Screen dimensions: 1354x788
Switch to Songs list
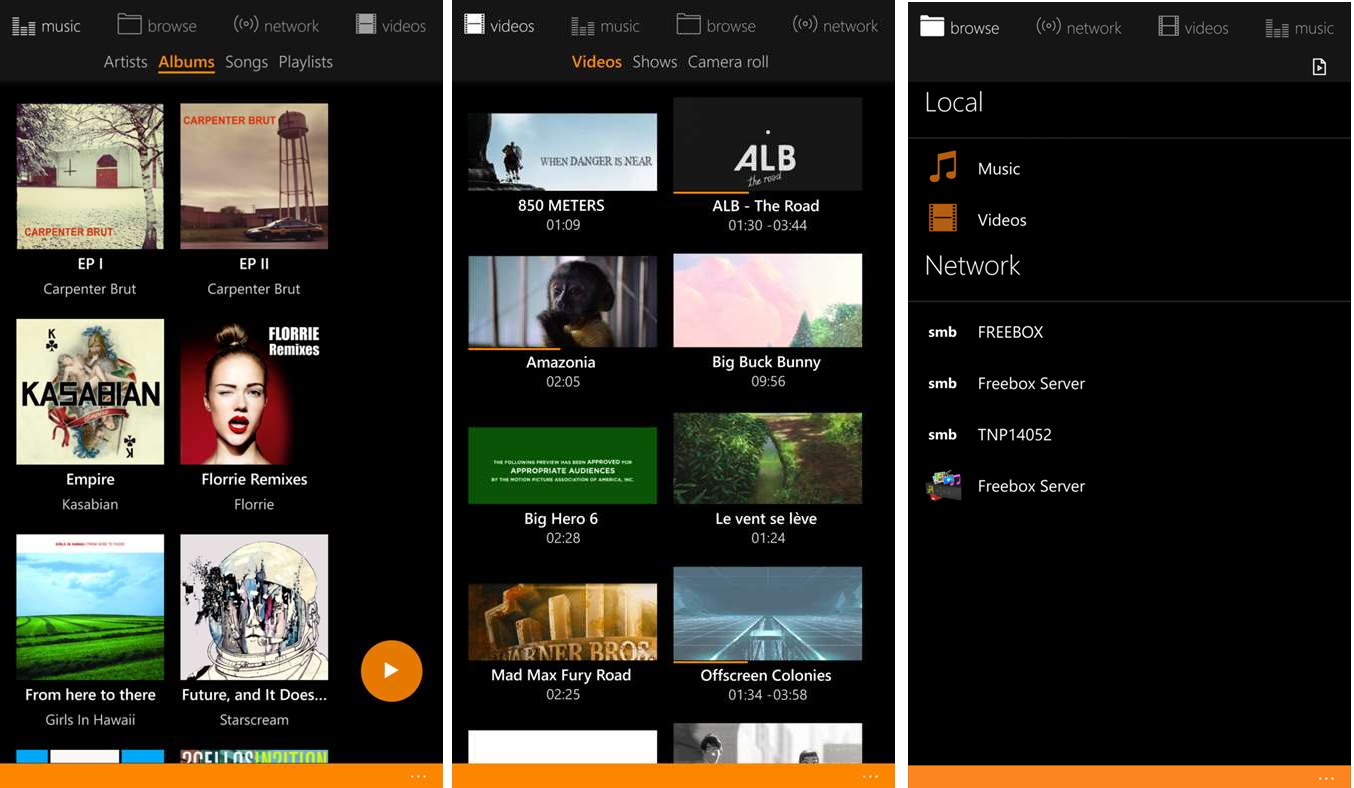[246, 62]
